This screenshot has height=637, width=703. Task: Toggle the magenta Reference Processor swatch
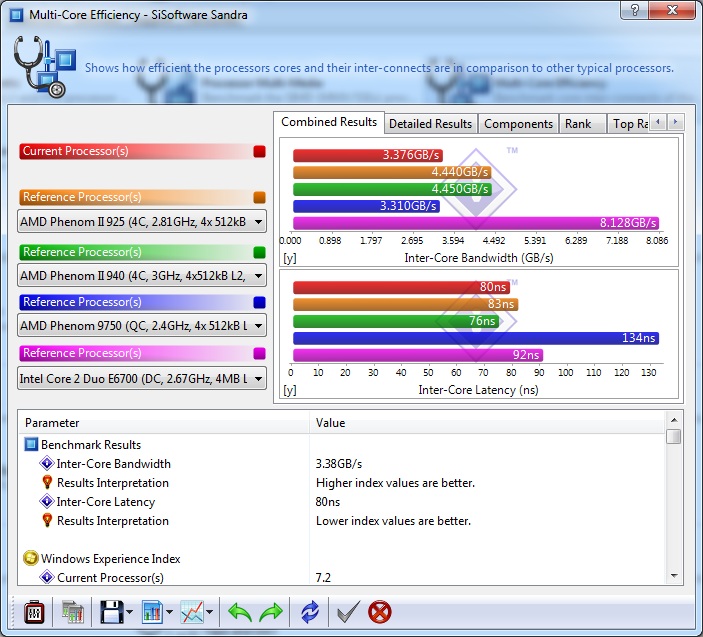[259, 353]
